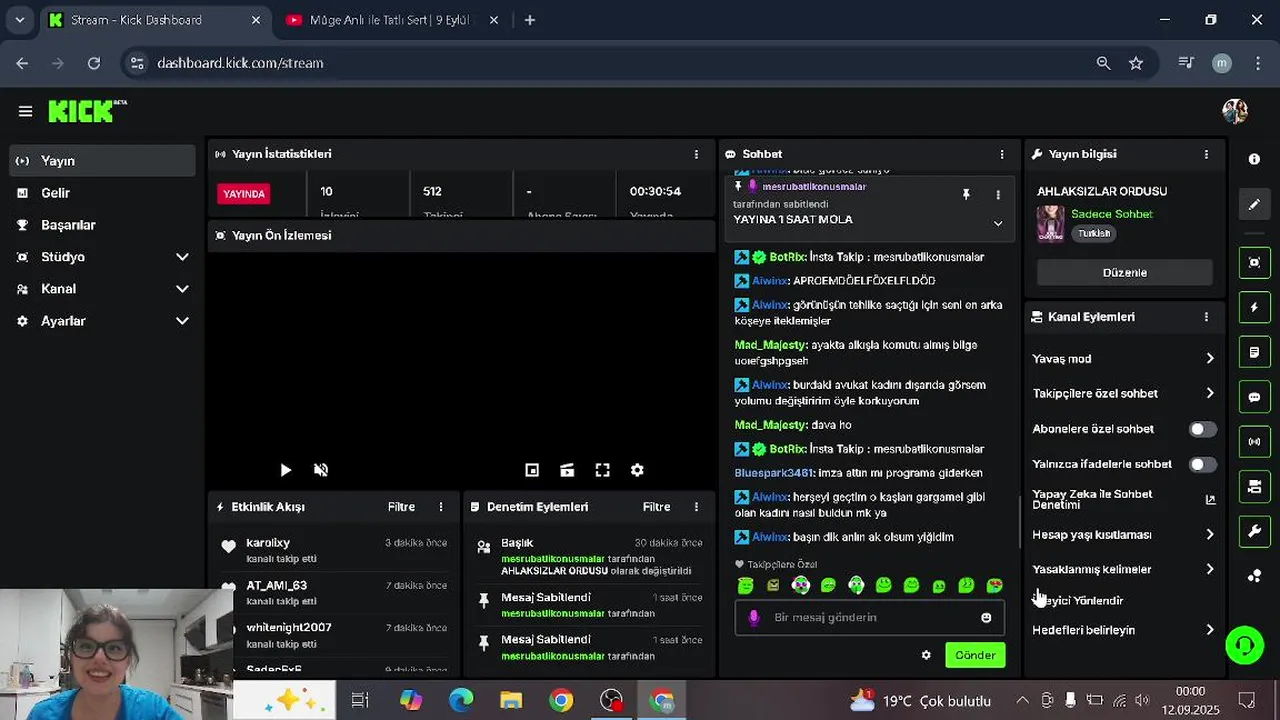The height and width of the screenshot is (720, 1280).
Task: Open a new browser tab
Action: 530,20
